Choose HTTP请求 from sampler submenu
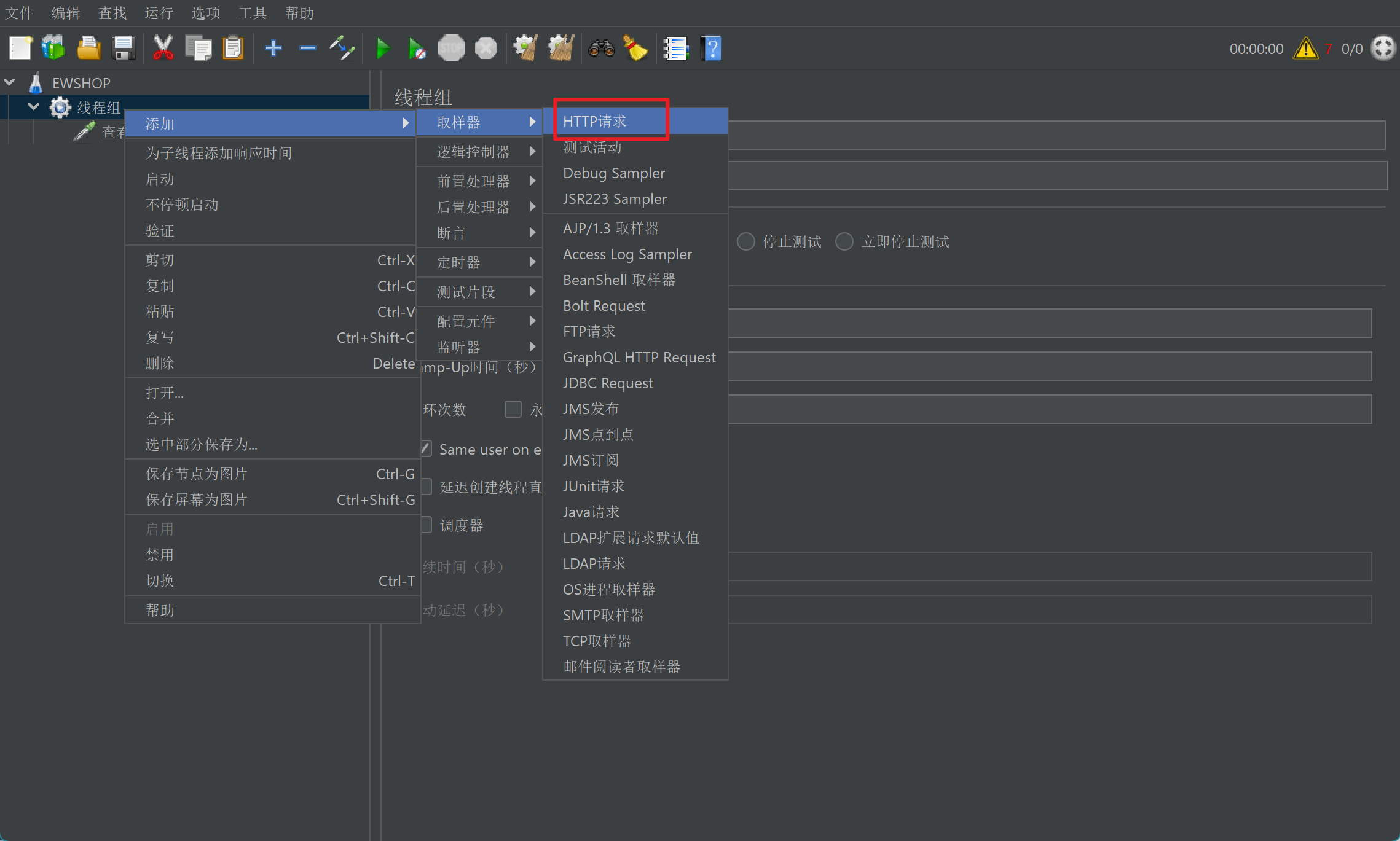Image resolution: width=1400 pixels, height=841 pixels. tap(595, 122)
